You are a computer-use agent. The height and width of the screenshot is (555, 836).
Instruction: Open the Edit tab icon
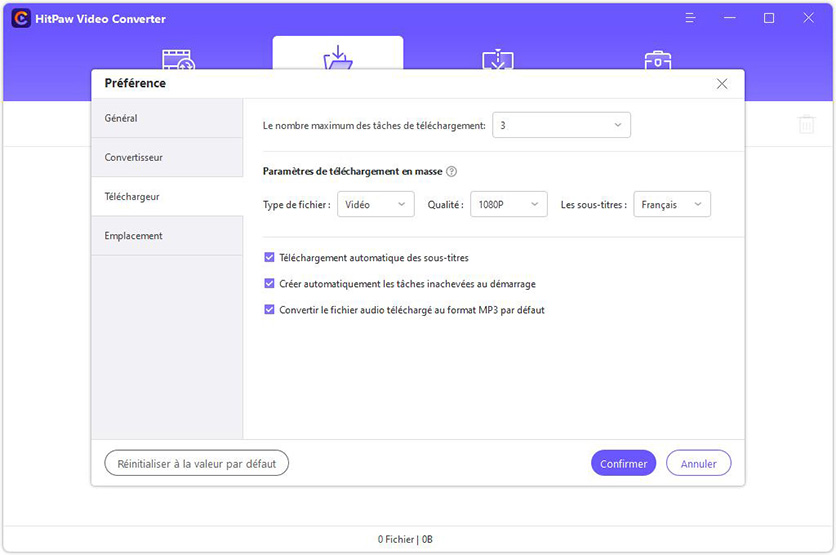(x=498, y=58)
